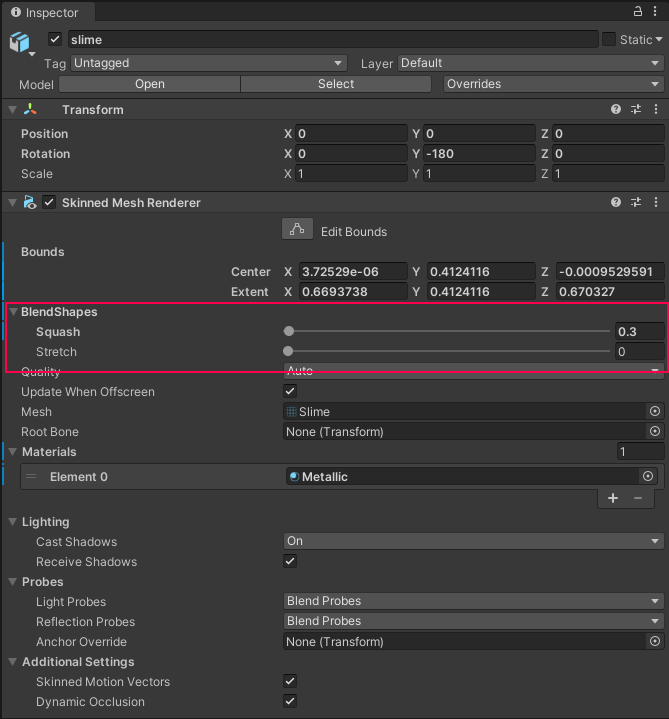Open the Tag dropdown showing Untagged

(208, 63)
